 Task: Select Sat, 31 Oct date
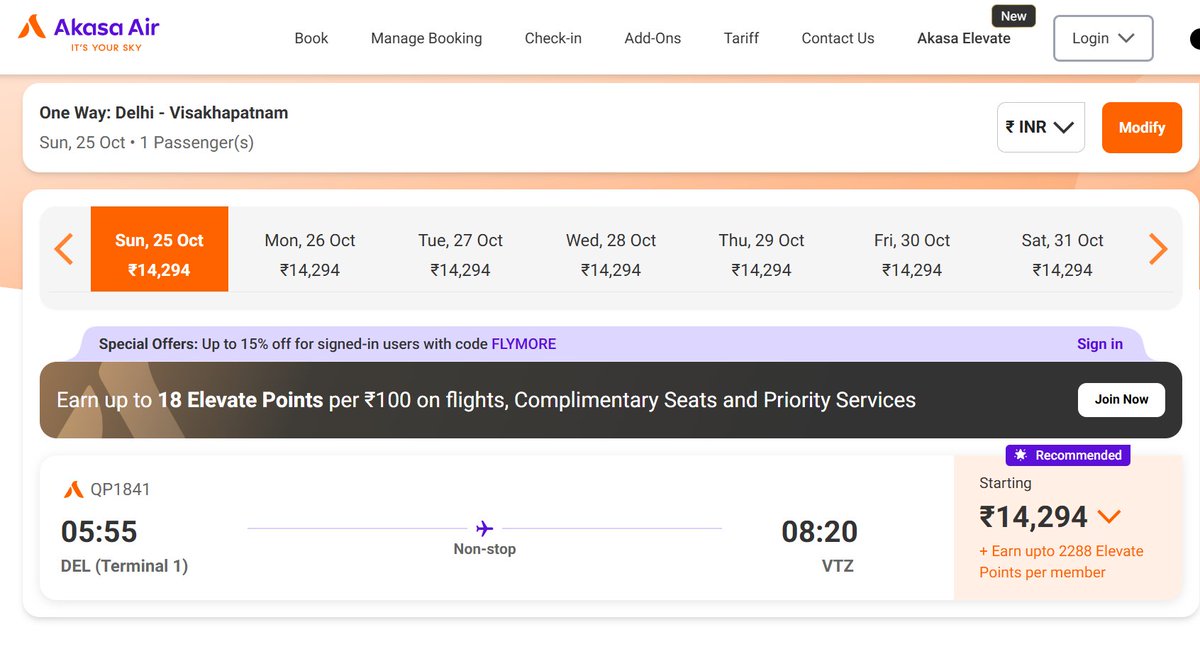tap(1062, 254)
